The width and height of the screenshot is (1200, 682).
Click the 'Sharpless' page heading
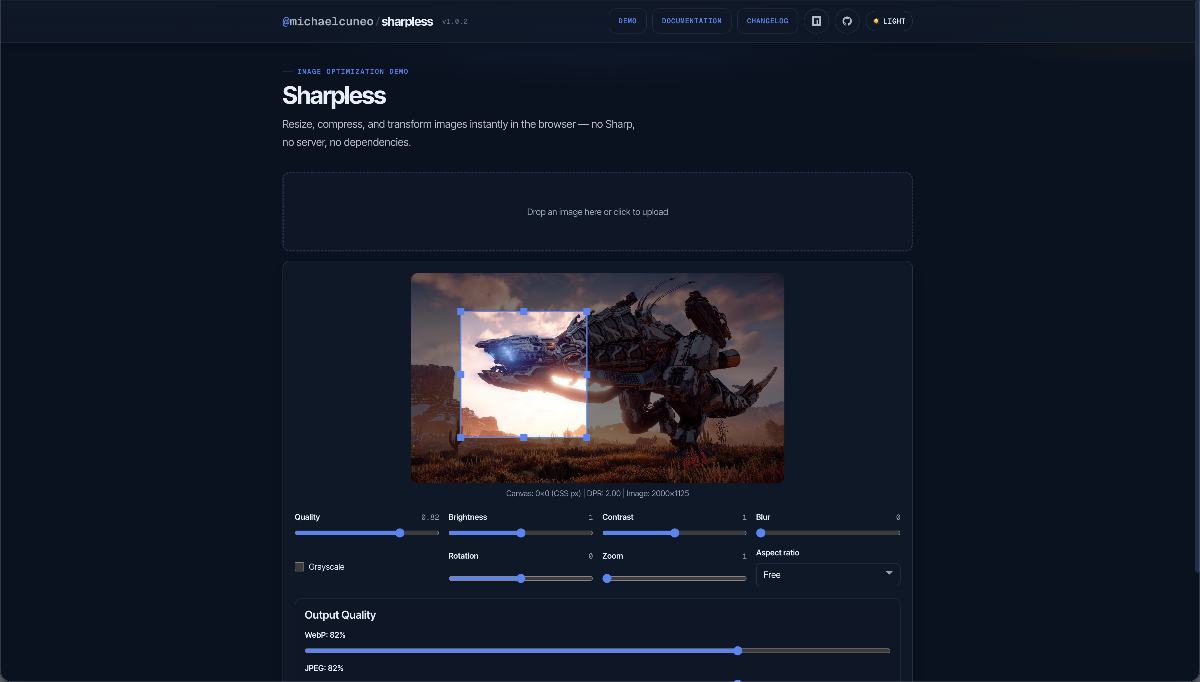[x=334, y=96]
